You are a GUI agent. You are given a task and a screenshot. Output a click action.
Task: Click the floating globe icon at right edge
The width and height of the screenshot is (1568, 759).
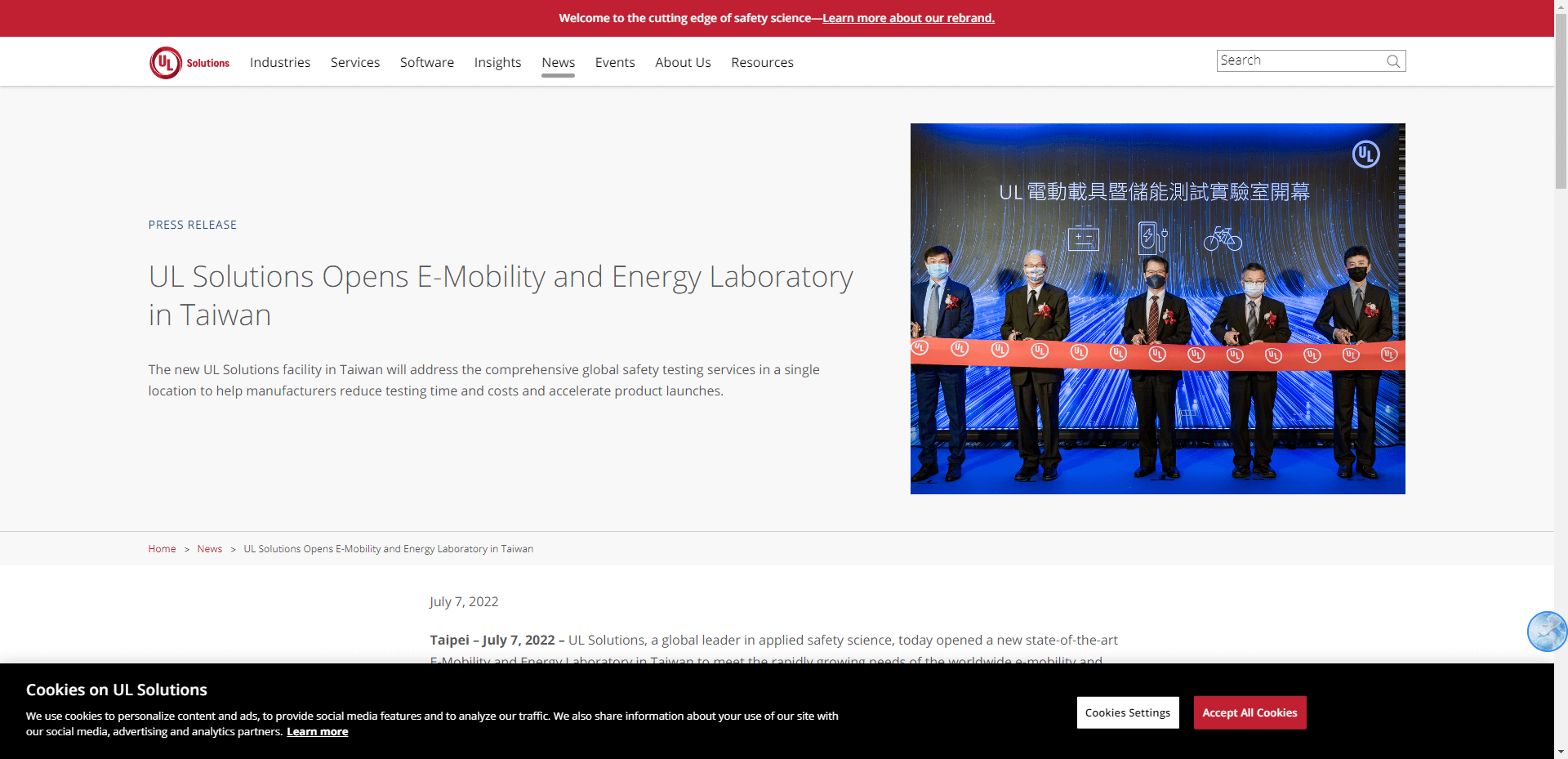pos(1546,632)
